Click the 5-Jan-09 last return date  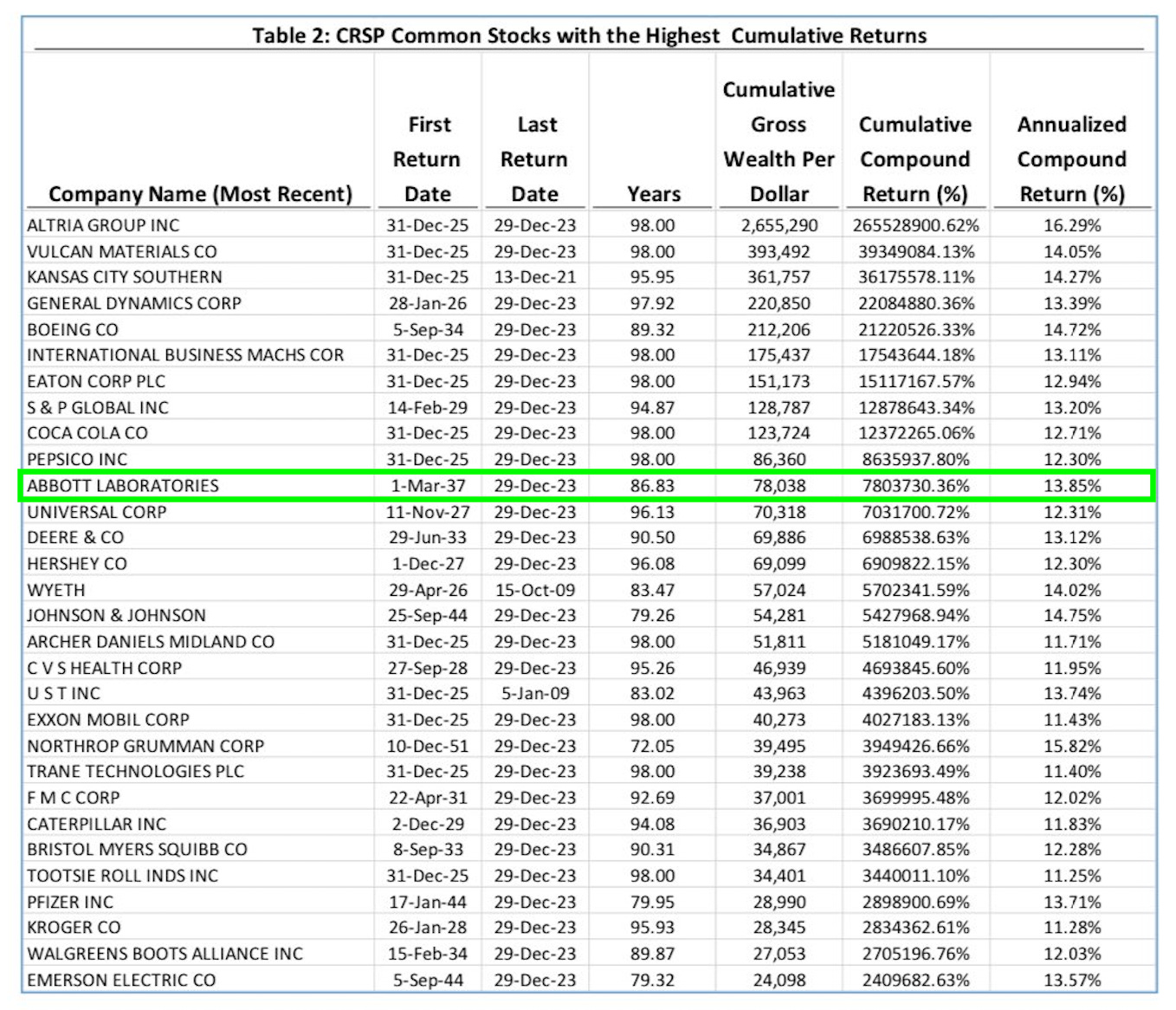tap(535, 694)
